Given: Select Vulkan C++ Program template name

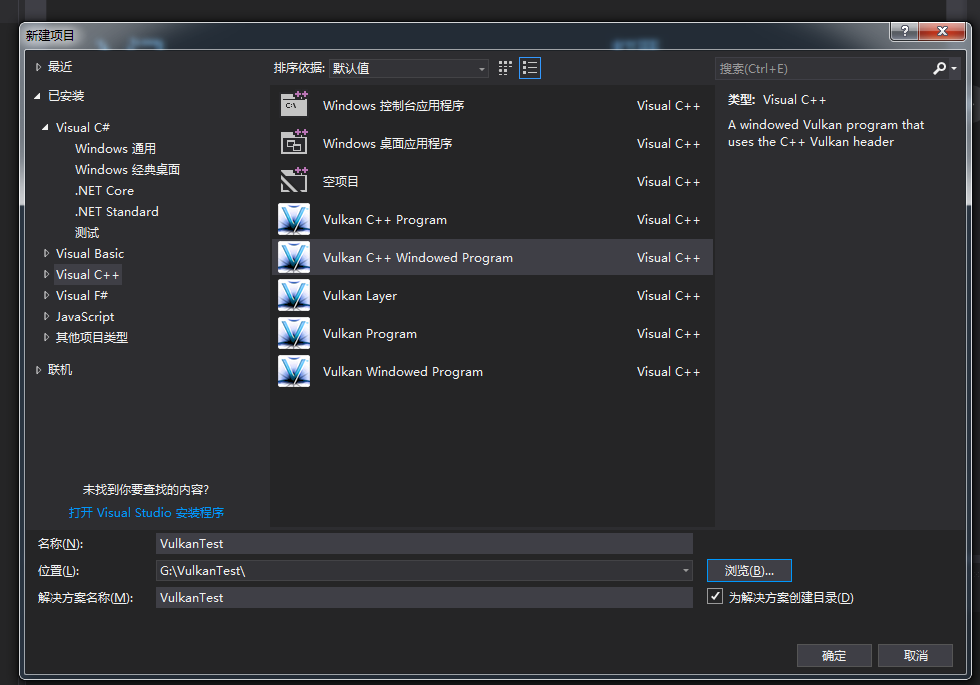Looking at the screenshot, I should [x=384, y=219].
